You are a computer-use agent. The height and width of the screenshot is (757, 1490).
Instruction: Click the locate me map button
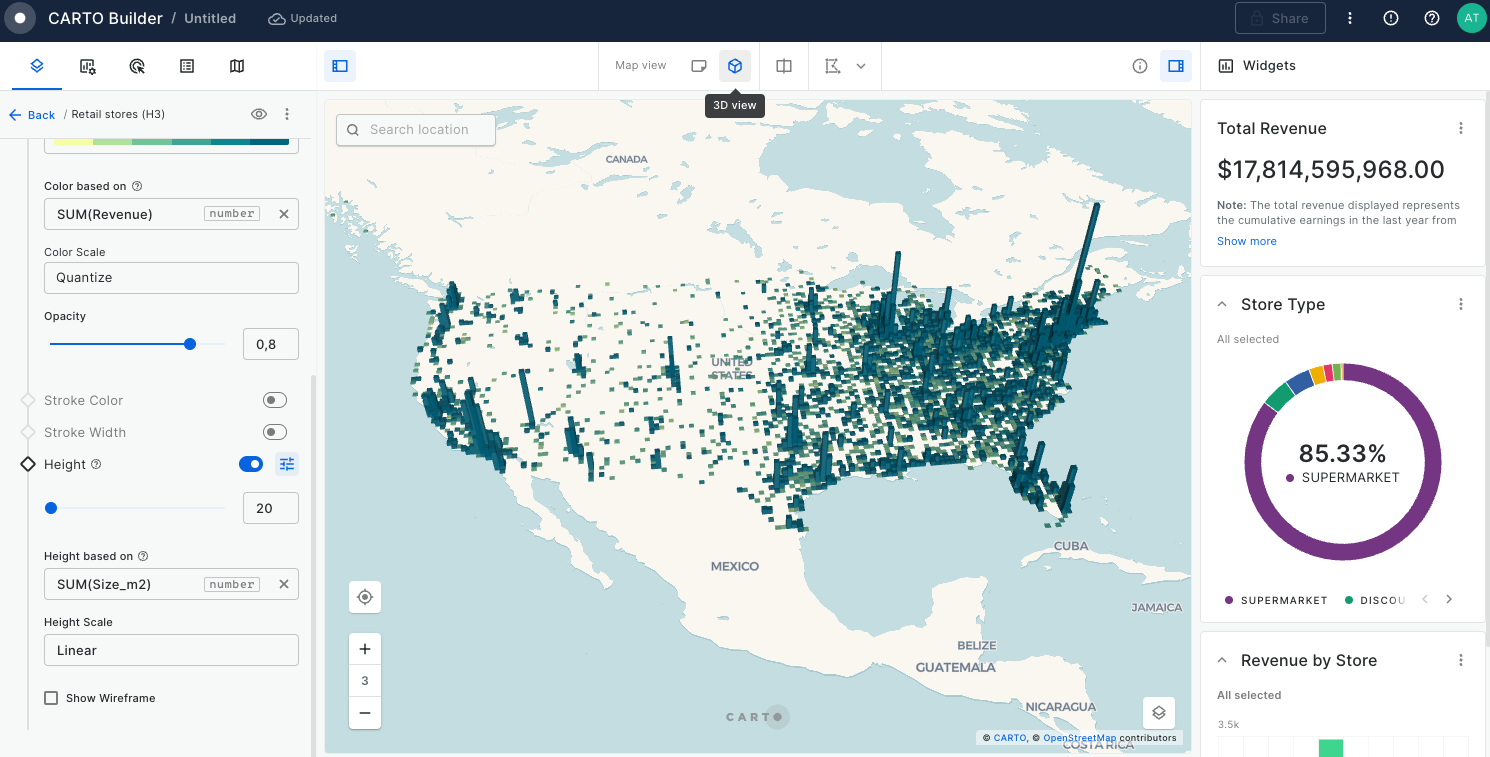click(365, 597)
